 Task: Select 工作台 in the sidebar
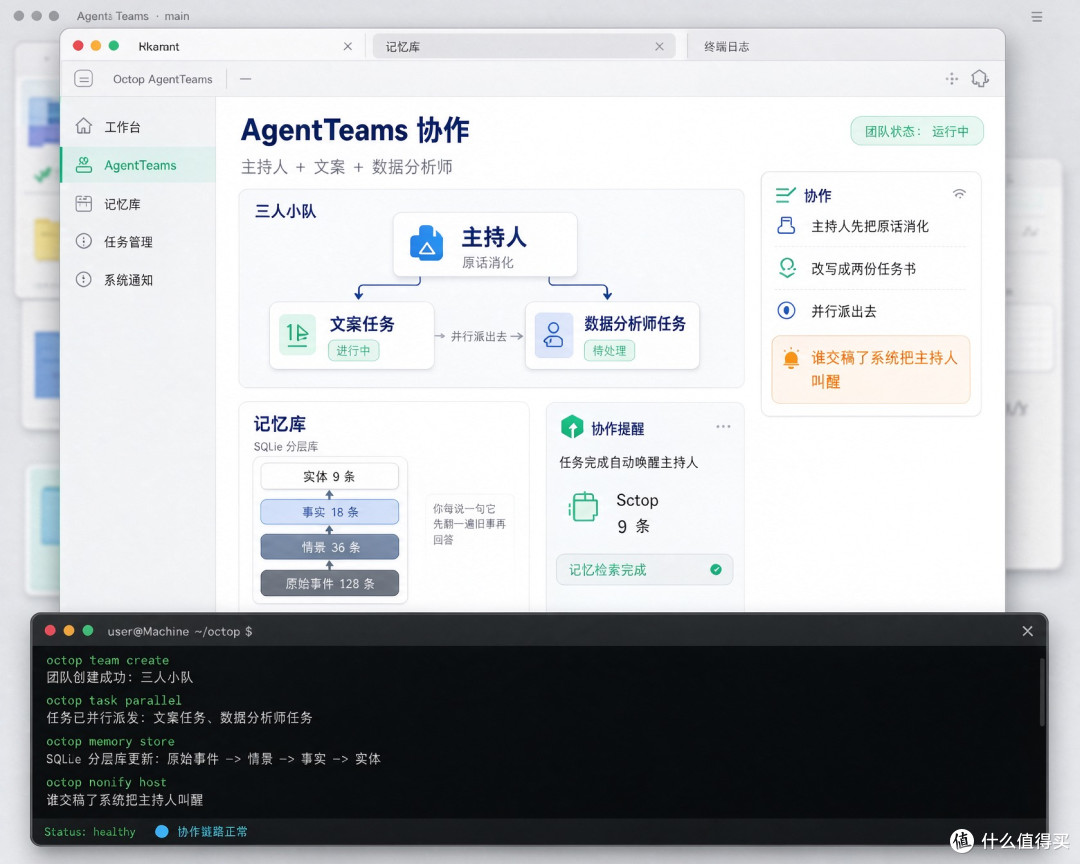pyautogui.click(x=138, y=127)
